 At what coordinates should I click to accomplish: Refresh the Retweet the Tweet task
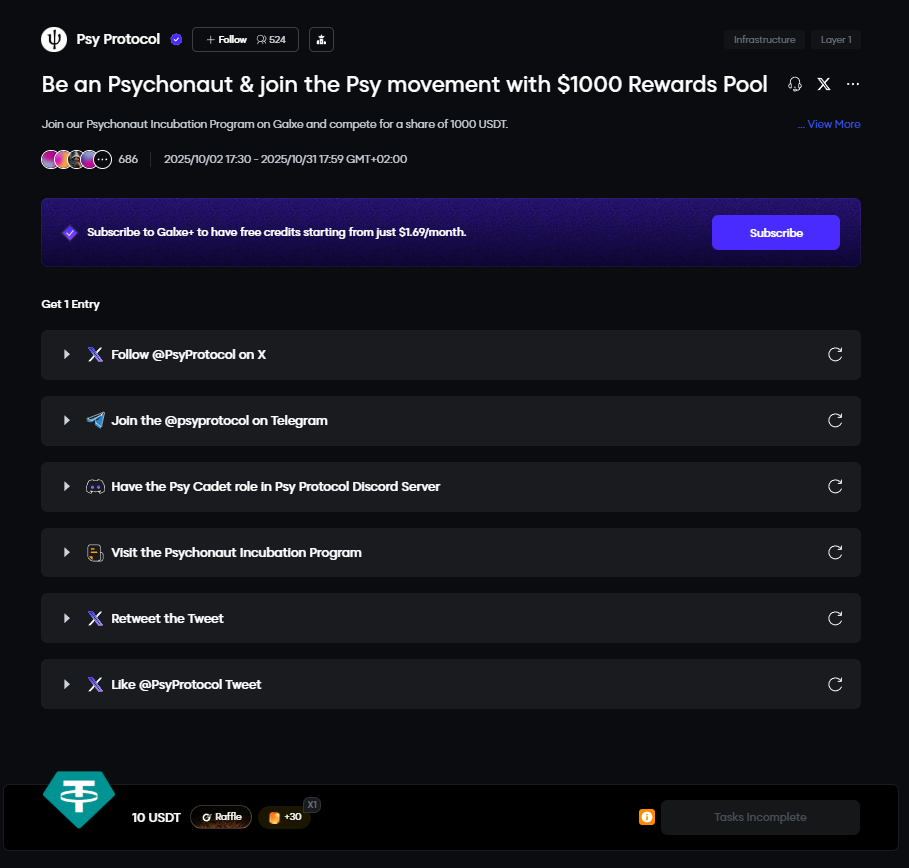tap(835, 619)
